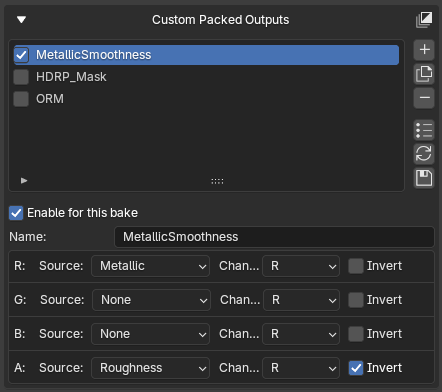Image resolution: width=442 pixels, height=392 pixels.
Task: Enable Invert for the B row
Action: (x=356, y=334)
